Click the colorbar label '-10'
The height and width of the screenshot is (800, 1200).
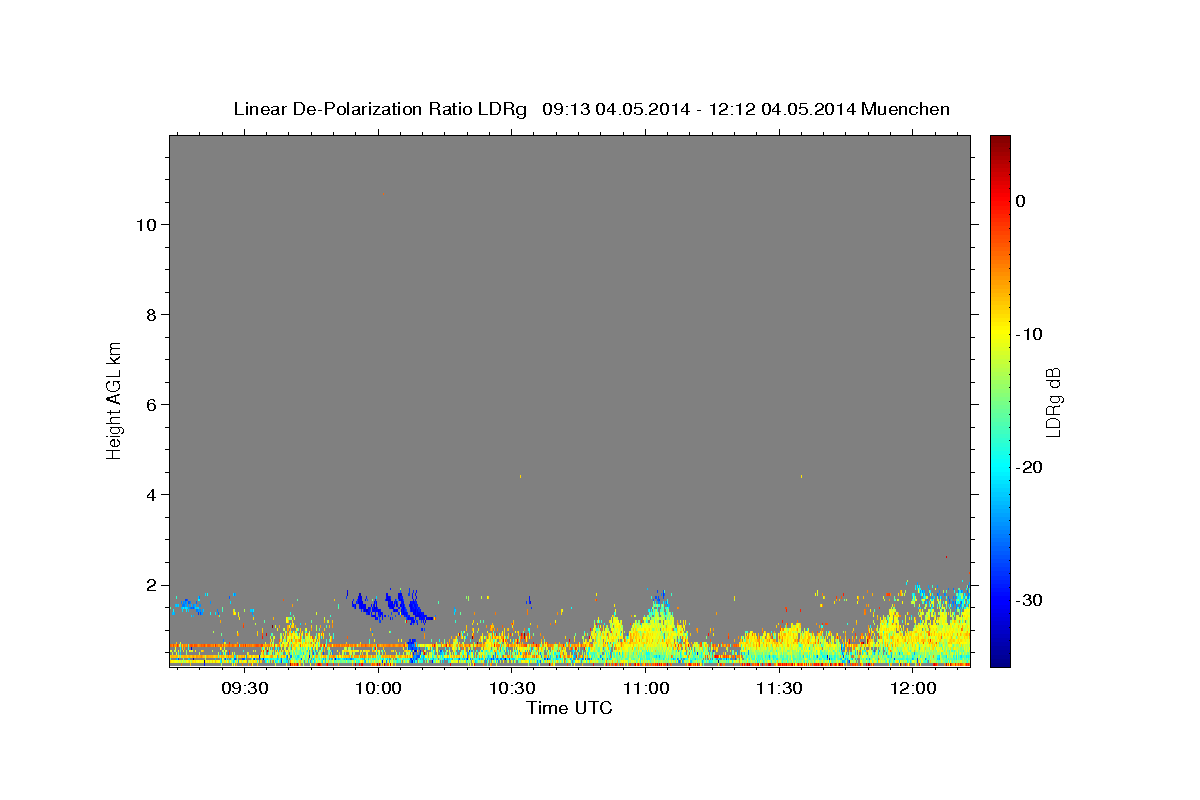[1029, 334]
